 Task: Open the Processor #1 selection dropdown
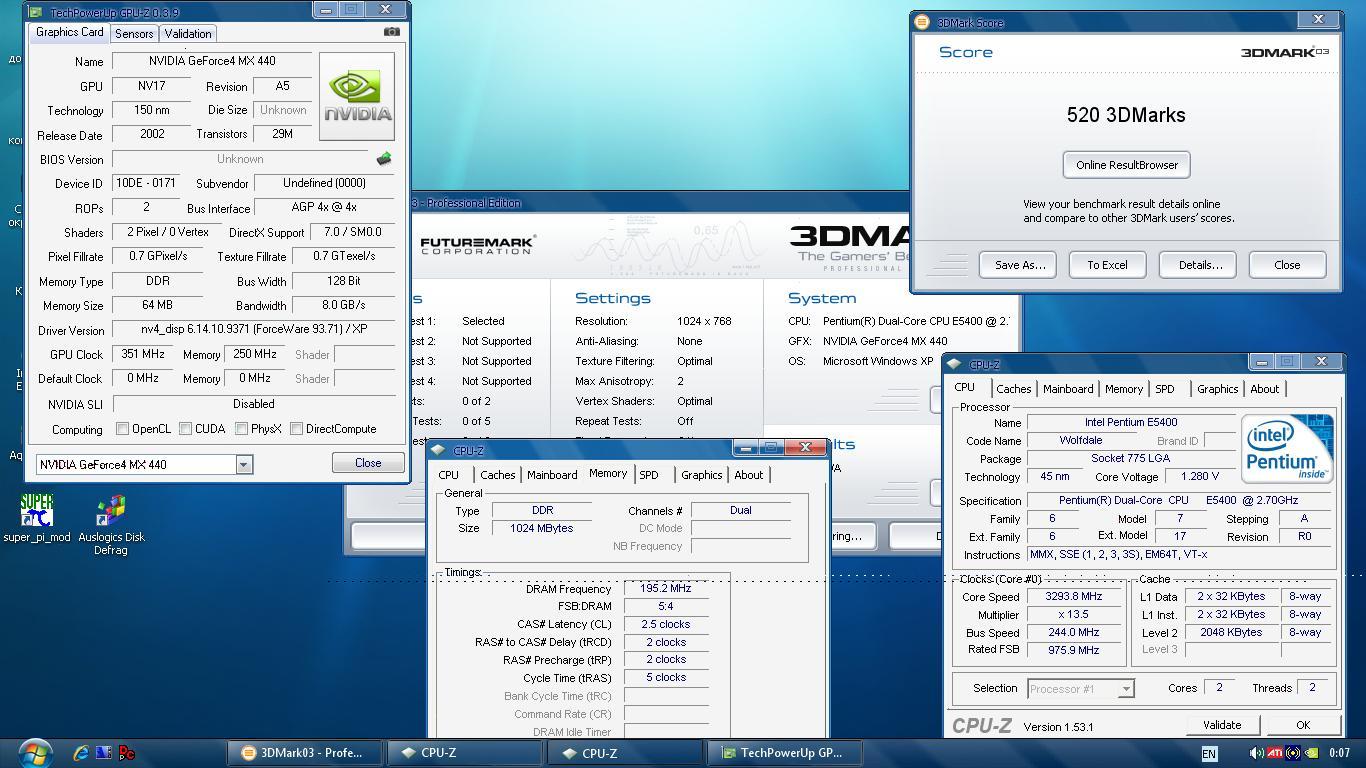pyautogui.click(x=1126, y=688)
